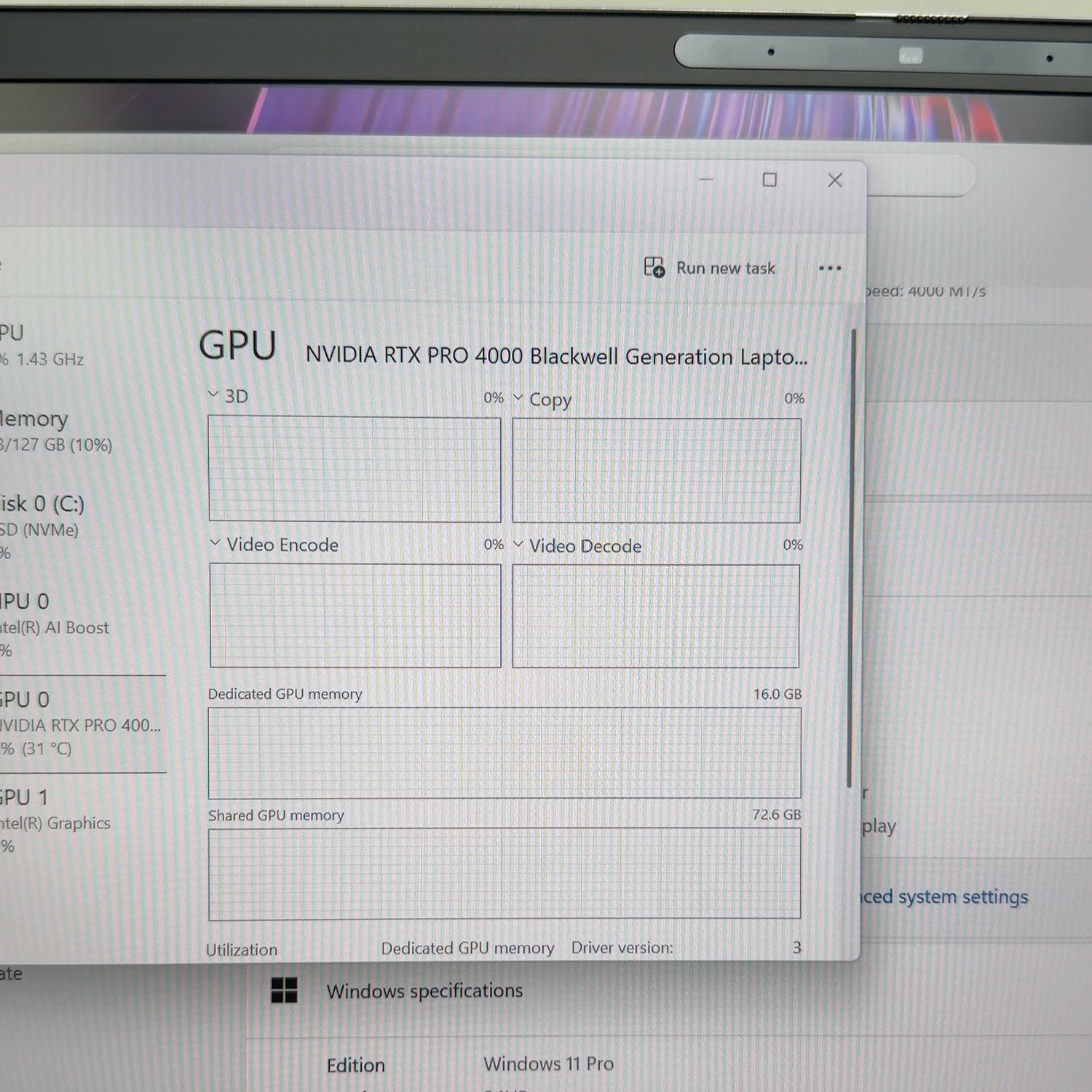Click the Windows logo beside Windows specifications
1092x1092 pixels.
(x=284, y=990)
